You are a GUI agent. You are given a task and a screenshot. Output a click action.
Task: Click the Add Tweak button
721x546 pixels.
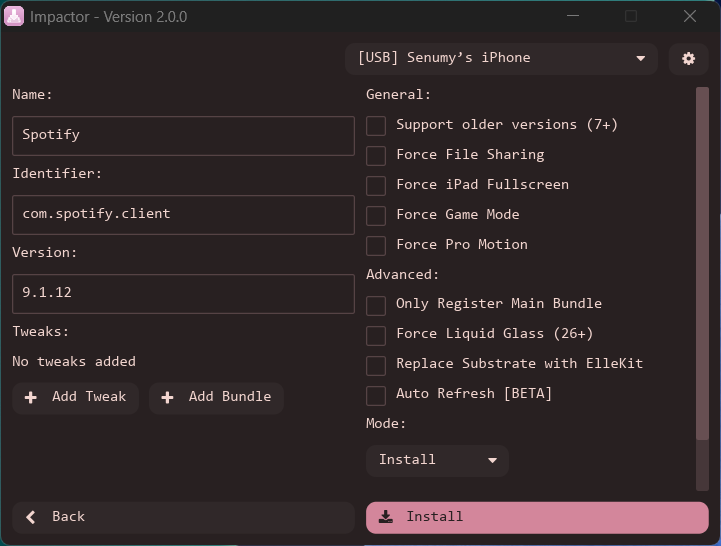[76, 397]
